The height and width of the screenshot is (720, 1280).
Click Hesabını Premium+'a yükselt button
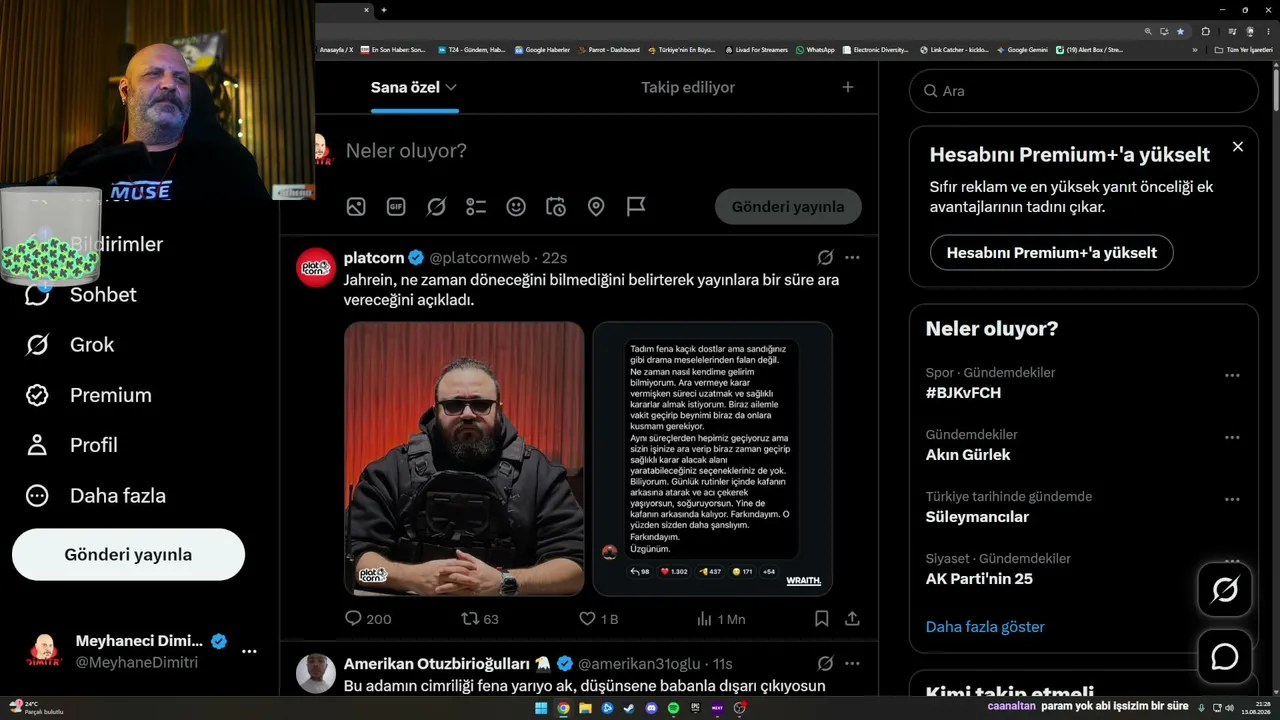point(1051,252)
